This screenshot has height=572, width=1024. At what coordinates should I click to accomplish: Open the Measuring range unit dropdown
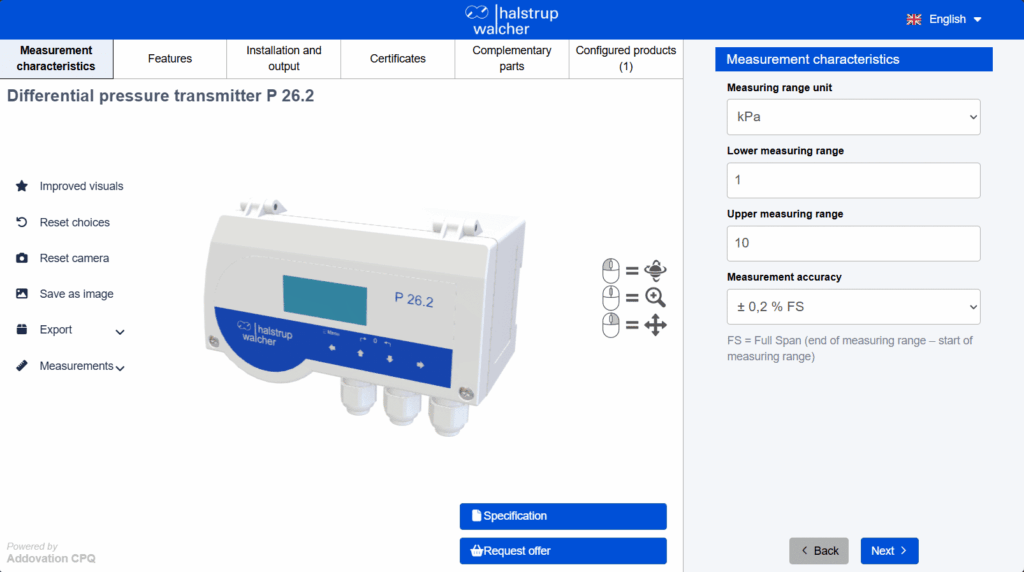click(853, 117)
